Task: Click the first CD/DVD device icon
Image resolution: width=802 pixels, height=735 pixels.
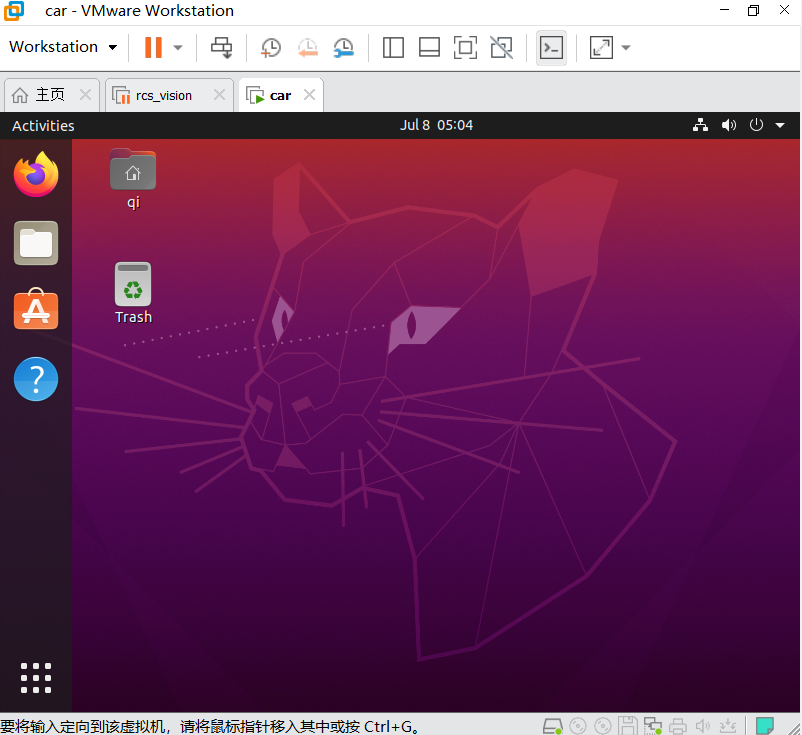Action: (x=578, y=726)
